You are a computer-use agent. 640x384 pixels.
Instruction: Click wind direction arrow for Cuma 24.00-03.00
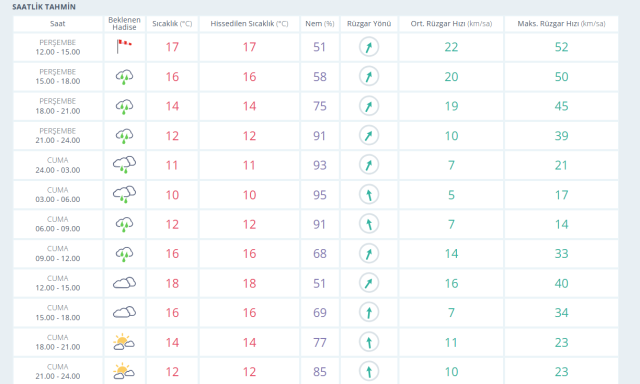point(369,165)
